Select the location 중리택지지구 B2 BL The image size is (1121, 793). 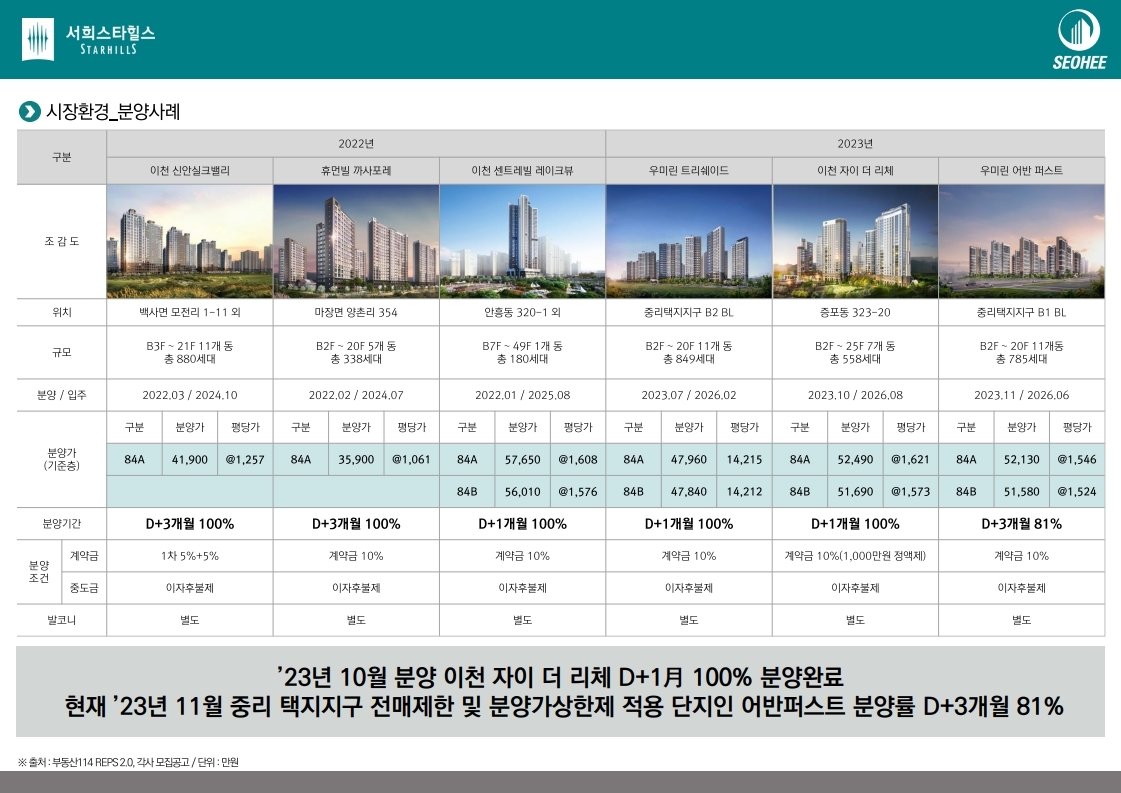coord(689,312)
